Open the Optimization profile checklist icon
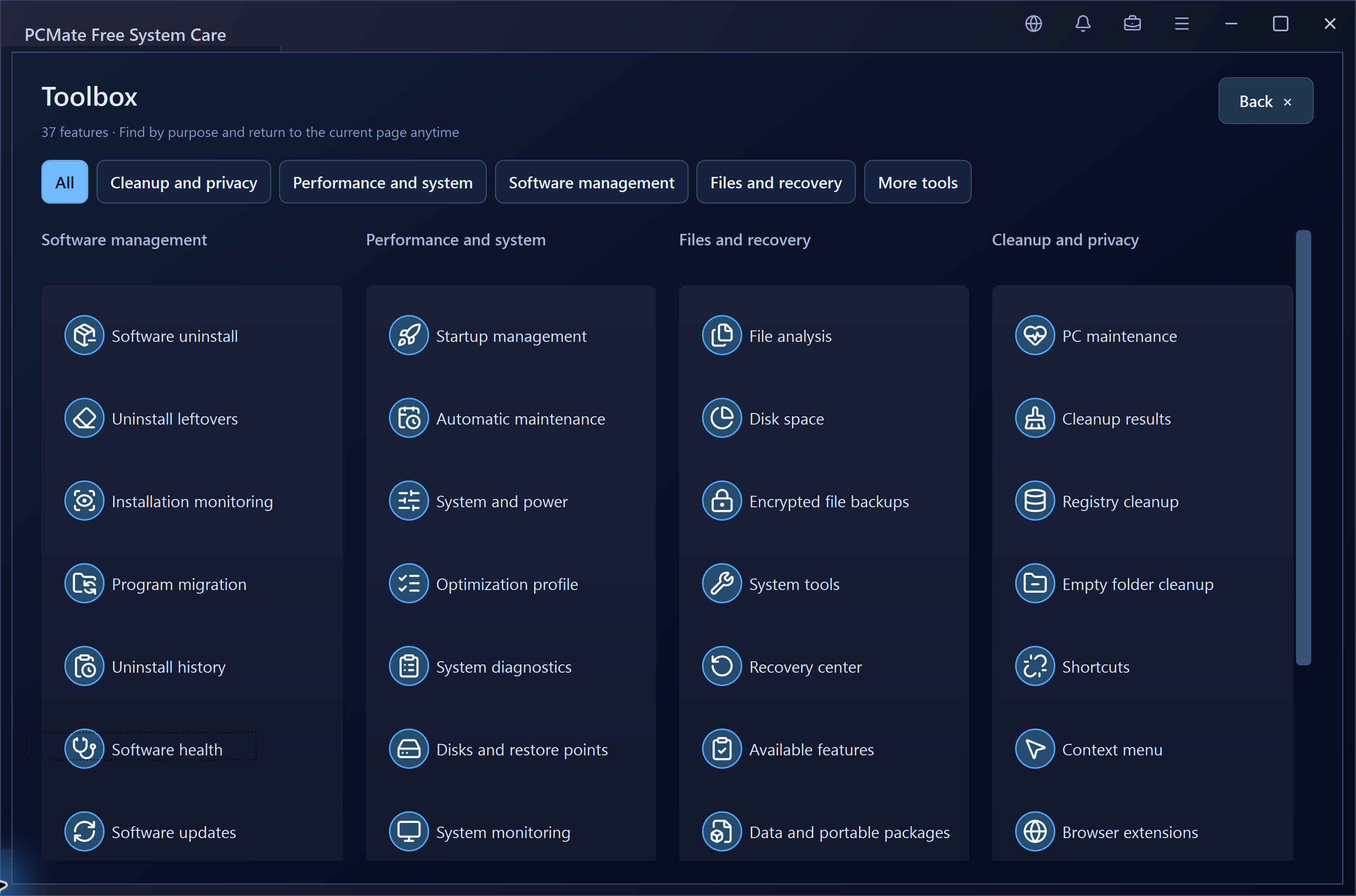The width and height of the screenshot is (1356, 896). tap(409, 584)
